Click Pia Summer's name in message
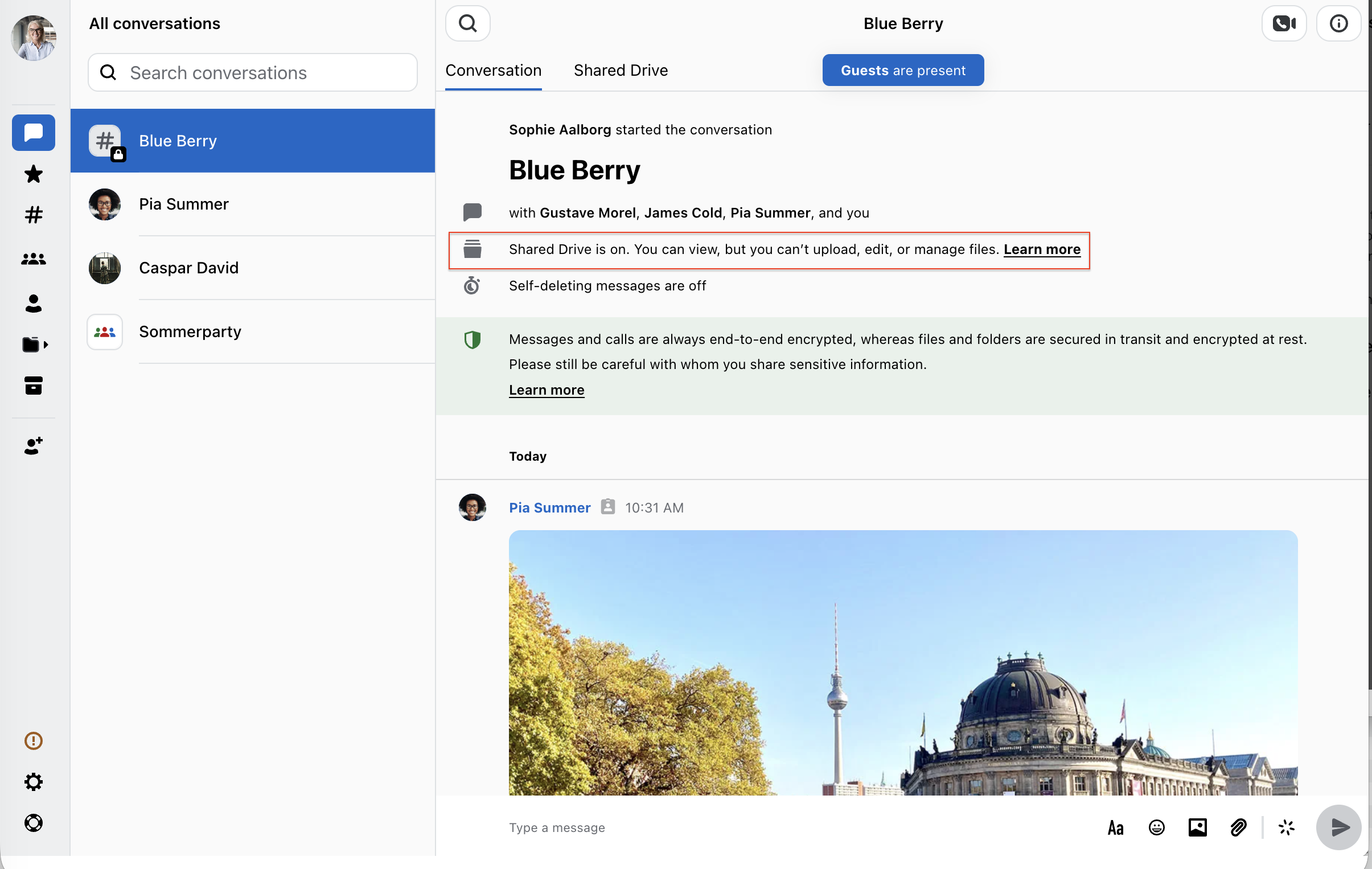This screenshot has height=869, width=1372. (549, 507)
